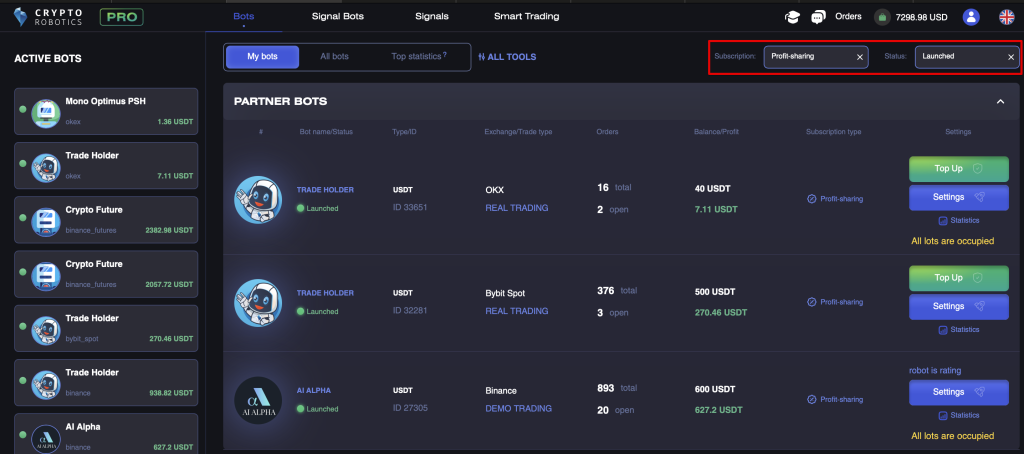1024x454 pixels.
Task: Open Statistics for AI Alpha bot
Action: point(959,415)
